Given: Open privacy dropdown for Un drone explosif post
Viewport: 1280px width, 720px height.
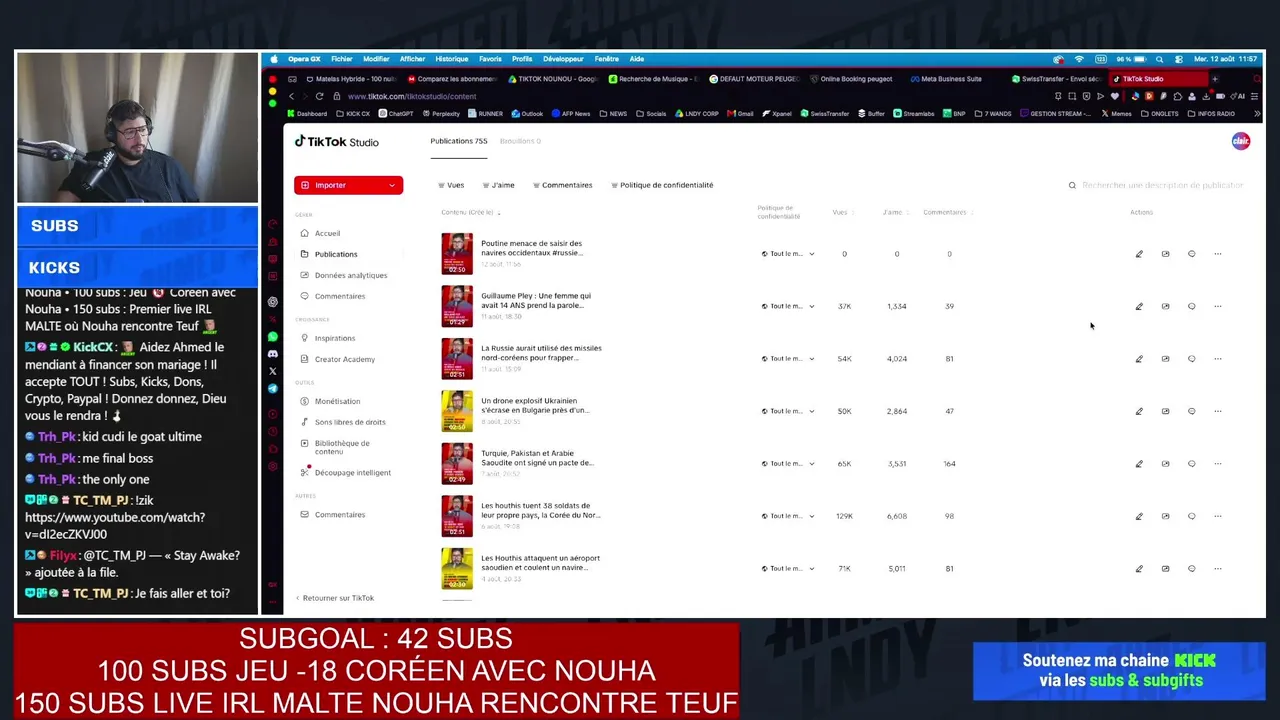Looking at the screenshot, I should point(788,411).
